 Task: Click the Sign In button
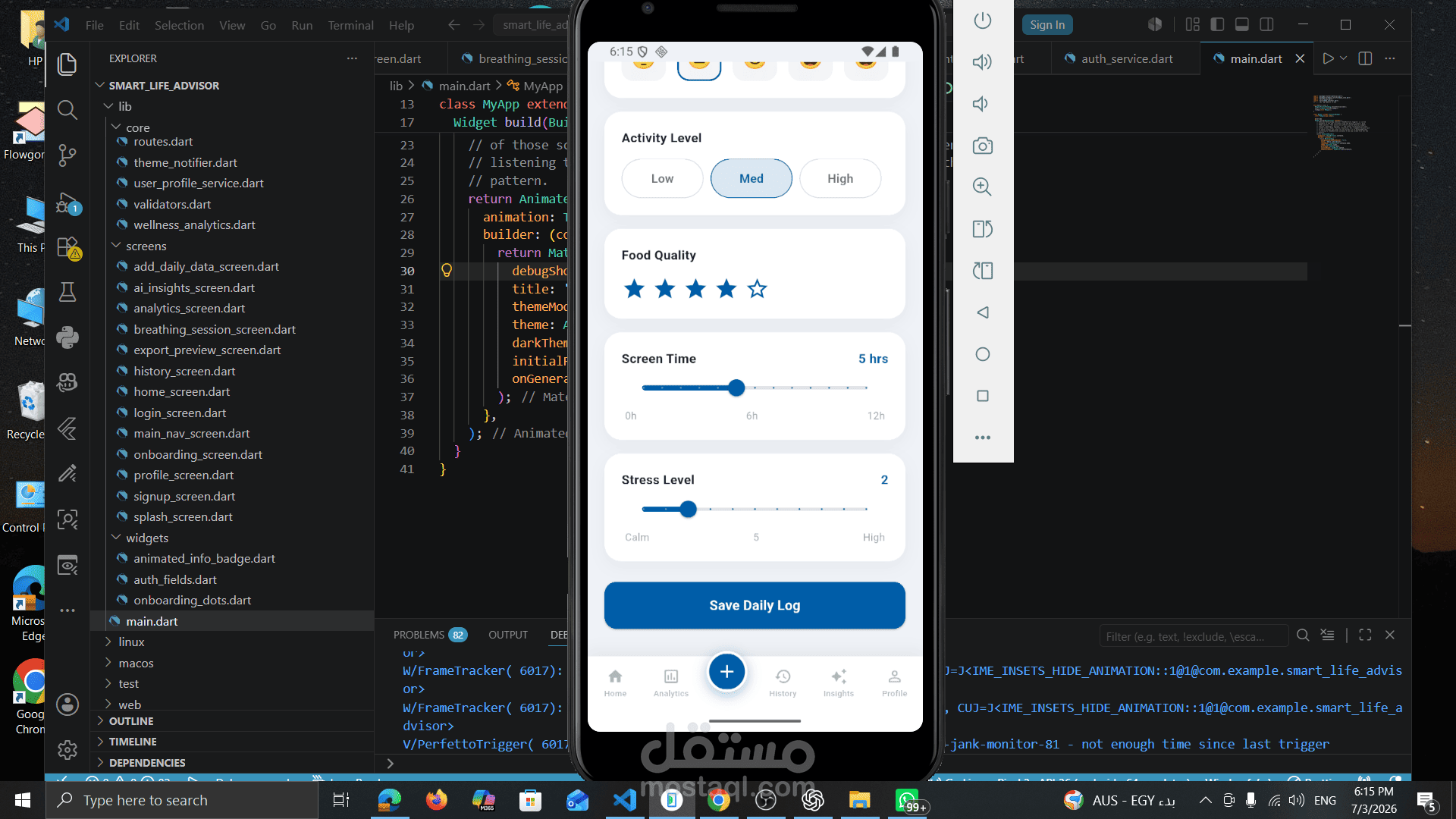1047,25
